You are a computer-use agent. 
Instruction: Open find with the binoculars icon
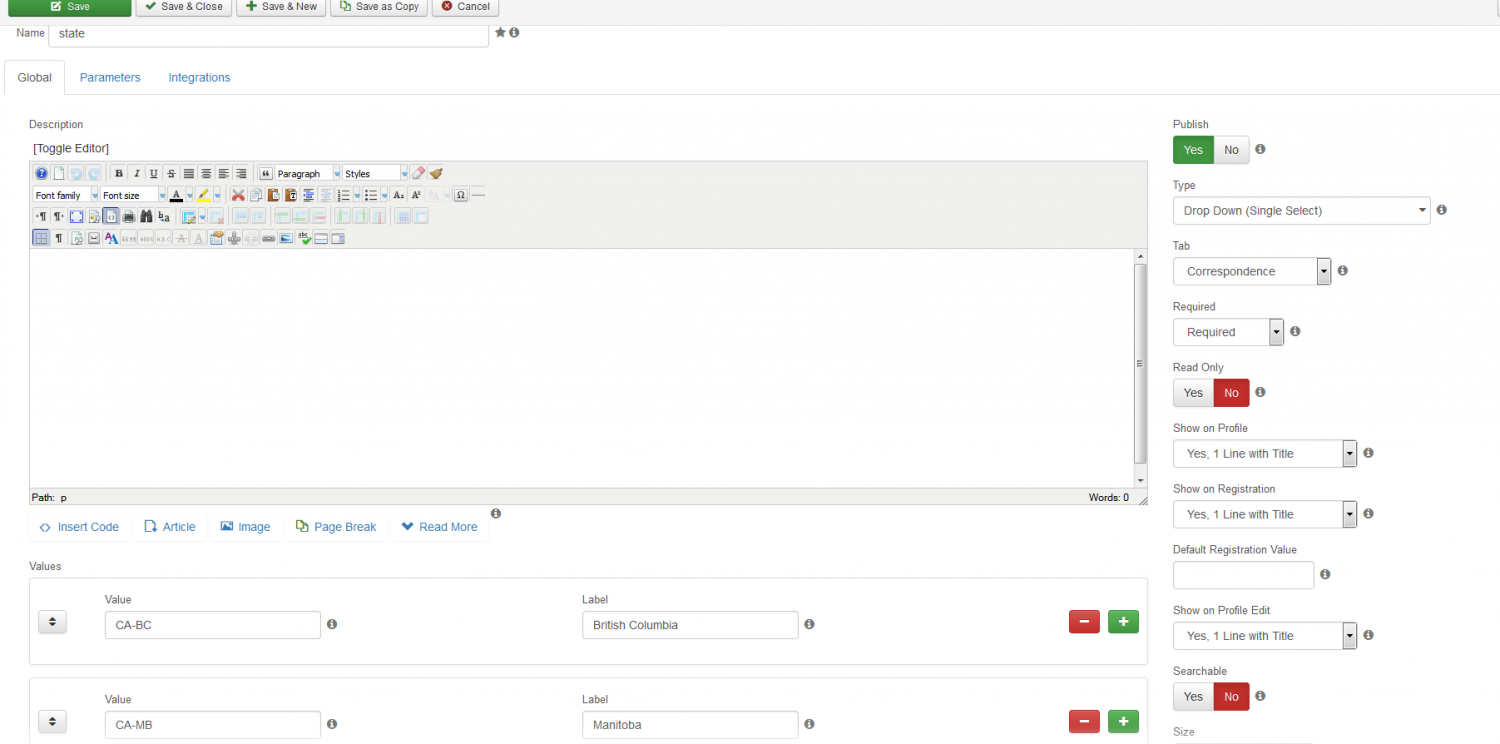point(147,216)
